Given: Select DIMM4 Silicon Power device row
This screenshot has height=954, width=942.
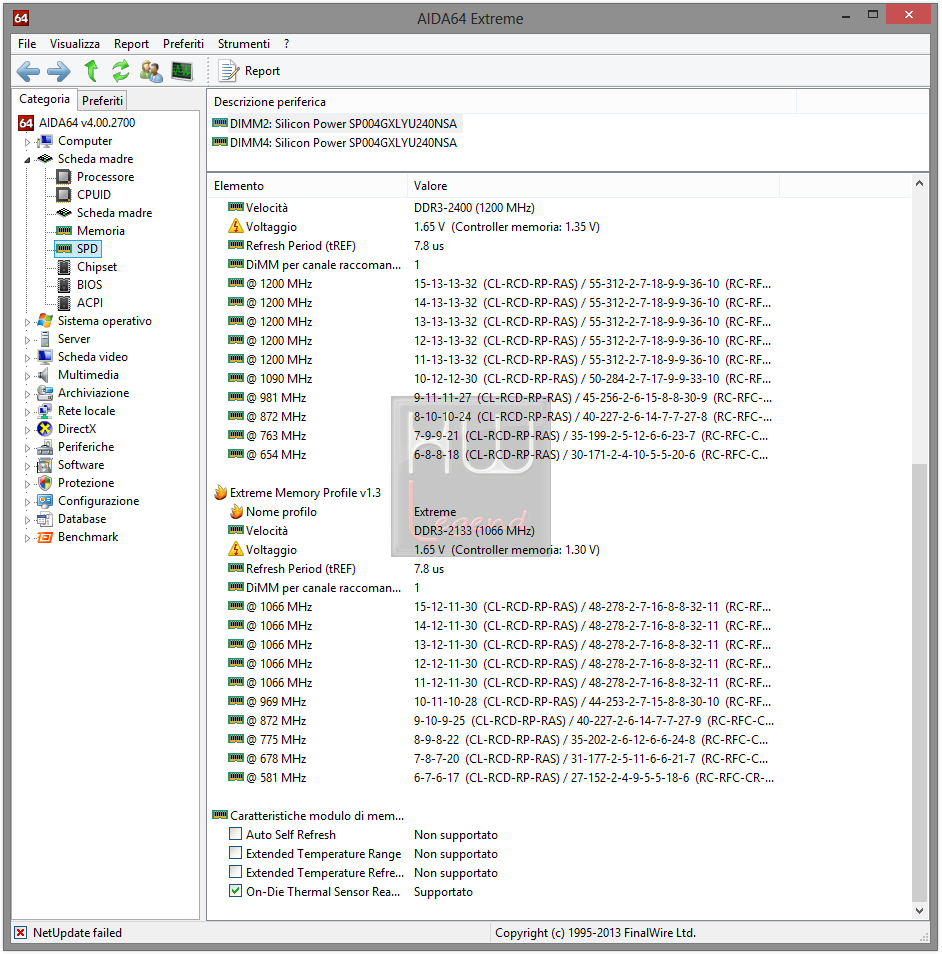Looking at the screenshot, I should pyautogui.click(x=335, y=142).
